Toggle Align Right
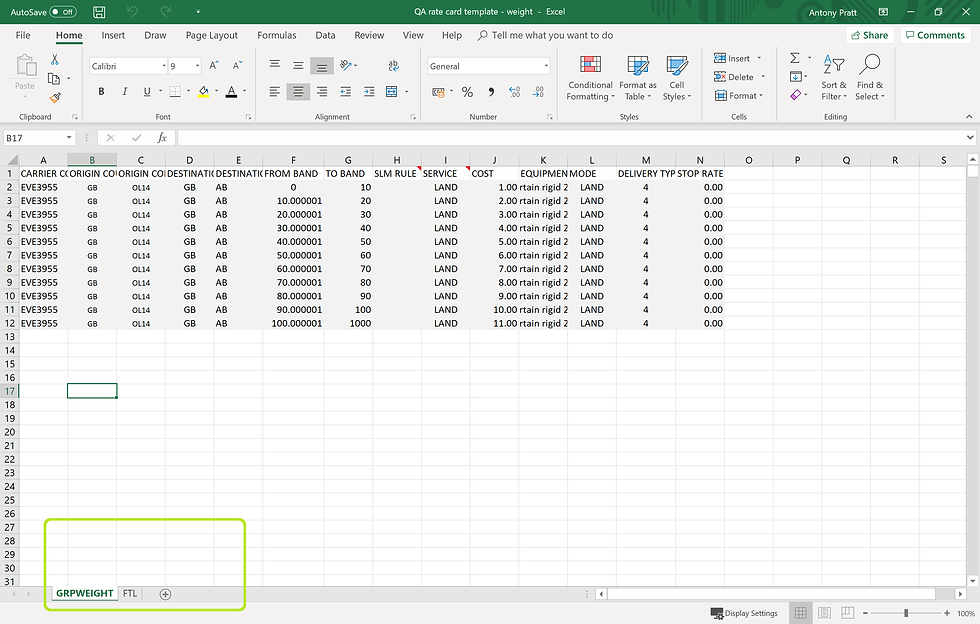The width and height of the screenshot is (980, 624). coord(322,92)
